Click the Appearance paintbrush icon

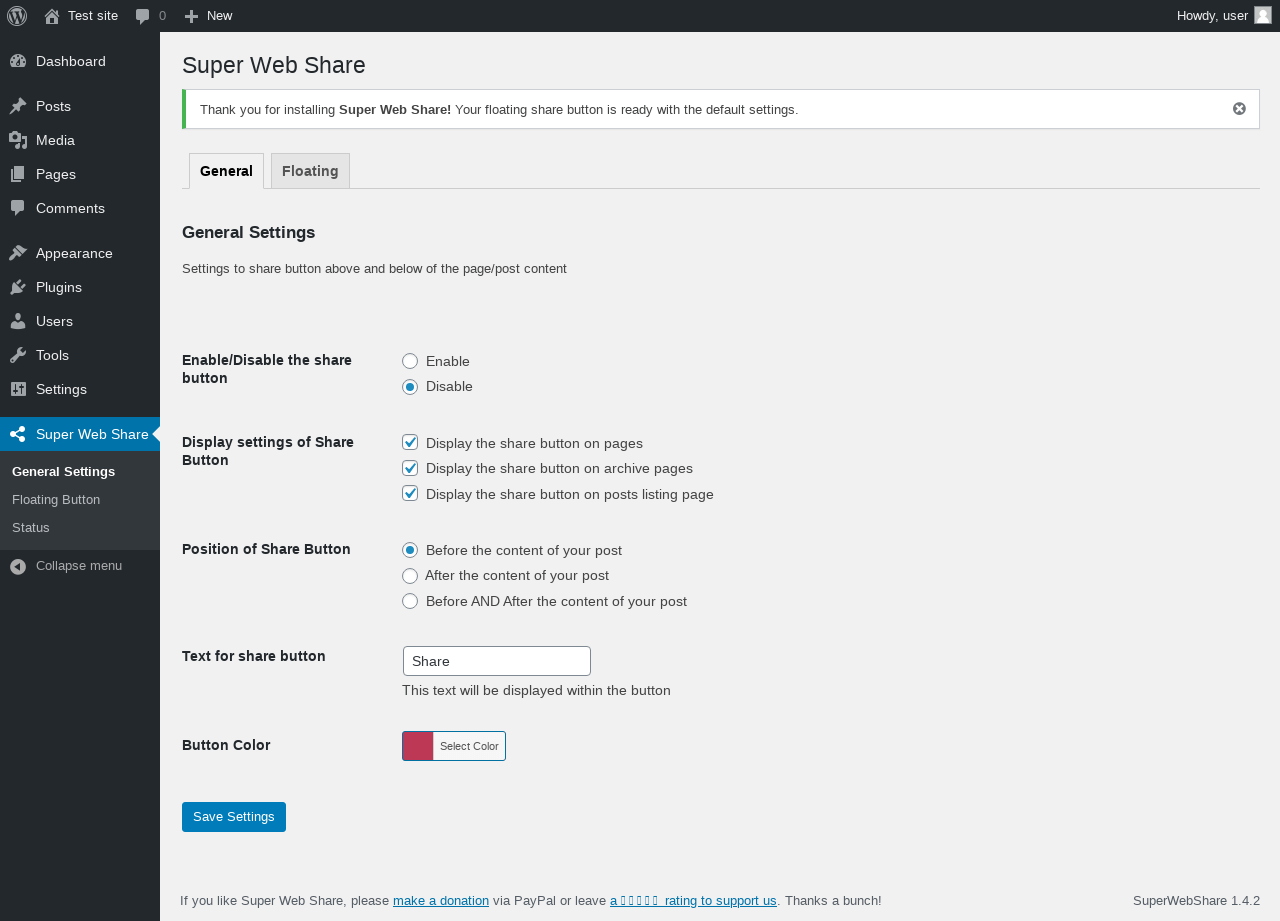point(18,253)
